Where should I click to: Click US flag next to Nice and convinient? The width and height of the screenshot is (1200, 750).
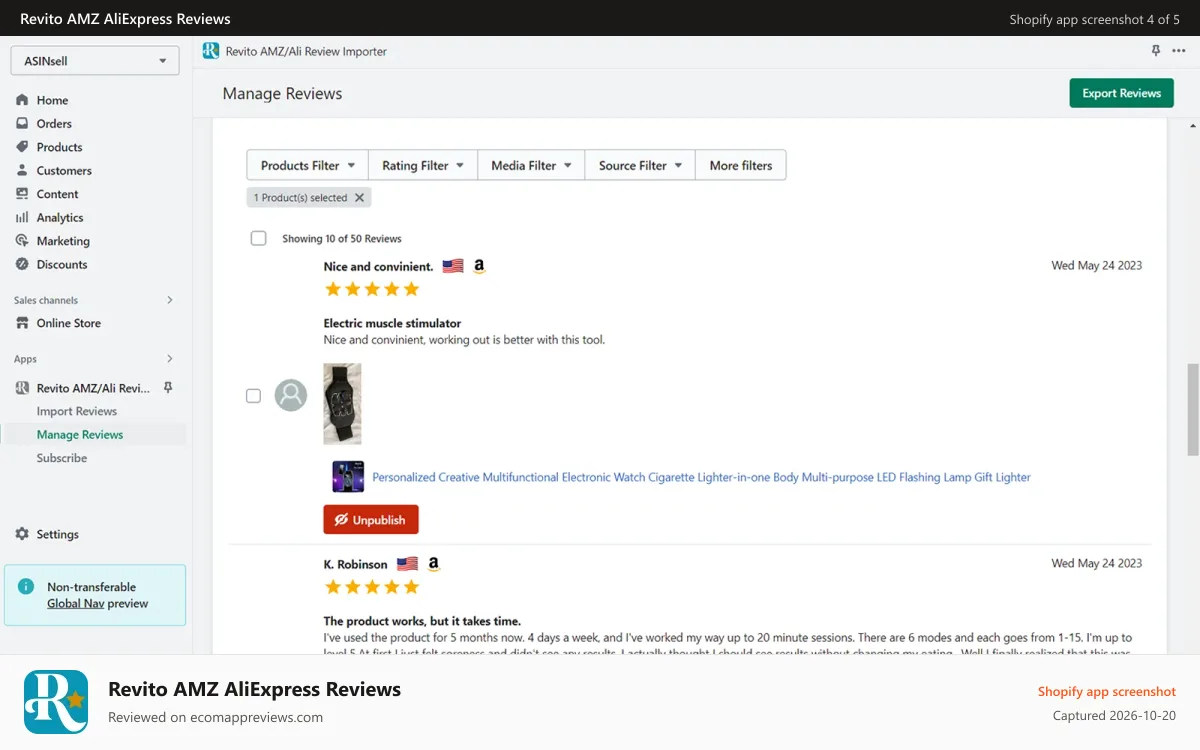point(453,266)
